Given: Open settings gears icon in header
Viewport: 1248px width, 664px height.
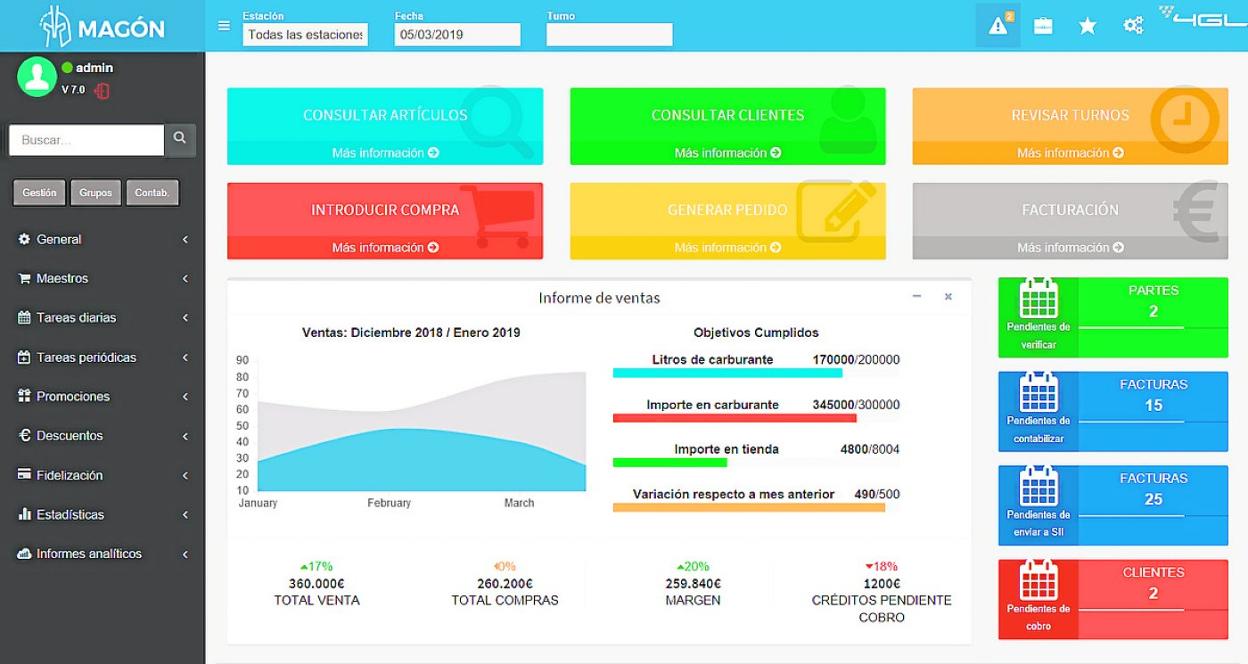Looking at the screenshot, I should click(1132, 28).
